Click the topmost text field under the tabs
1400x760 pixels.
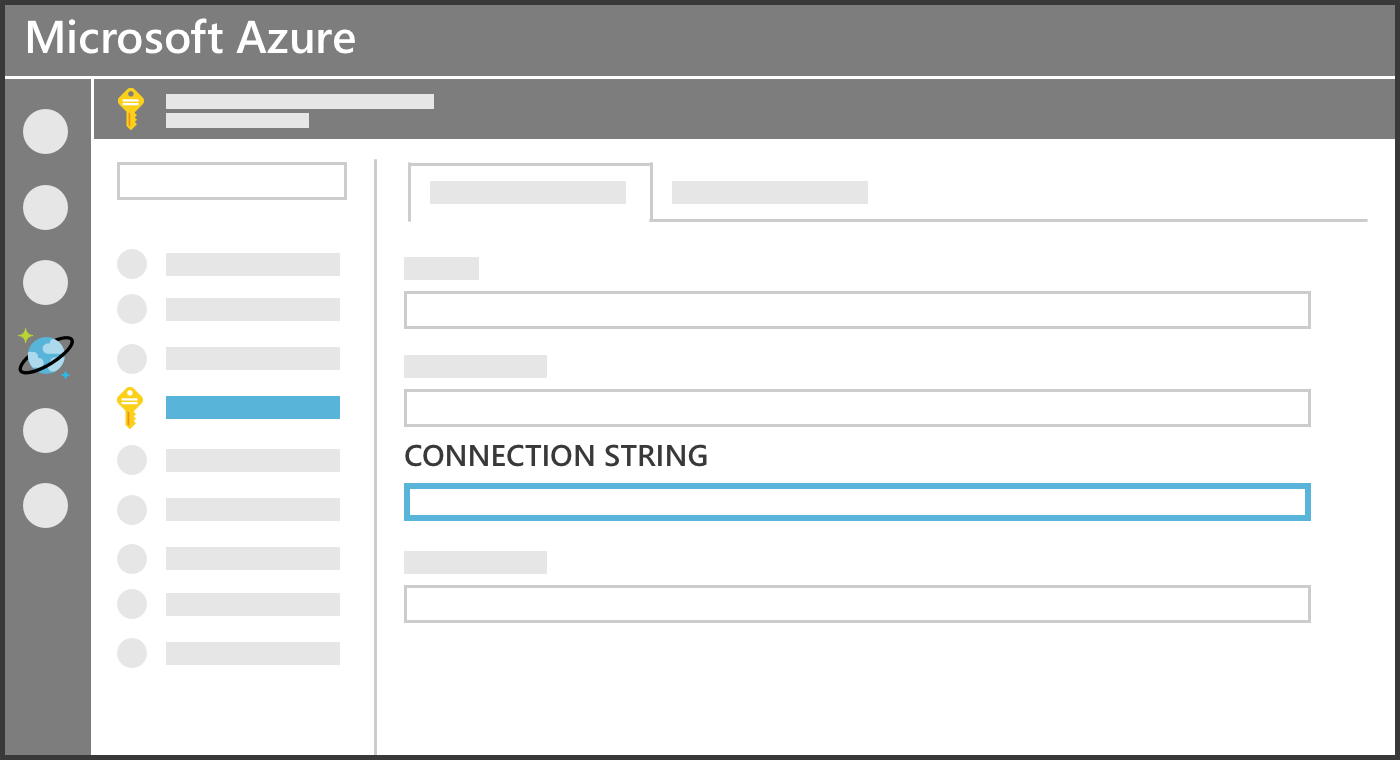[857, 310]
